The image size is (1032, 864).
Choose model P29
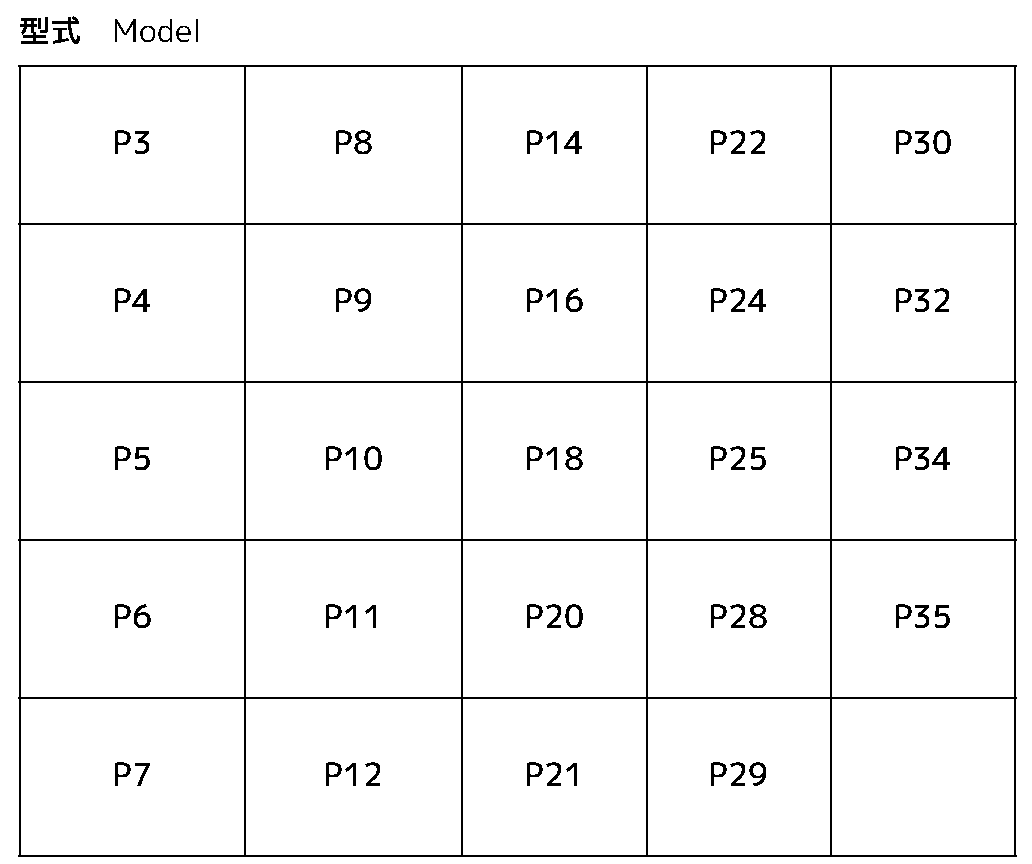tap(738, 776)
